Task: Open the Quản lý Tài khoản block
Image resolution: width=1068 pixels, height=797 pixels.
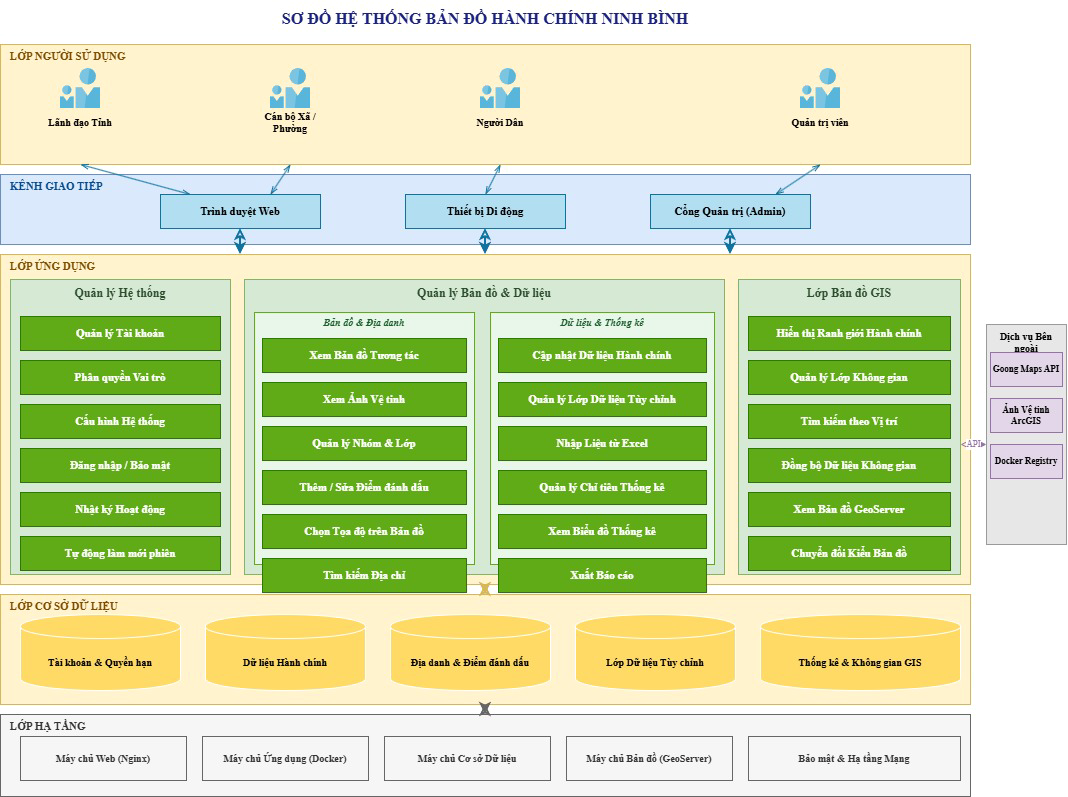Action: 121,333
